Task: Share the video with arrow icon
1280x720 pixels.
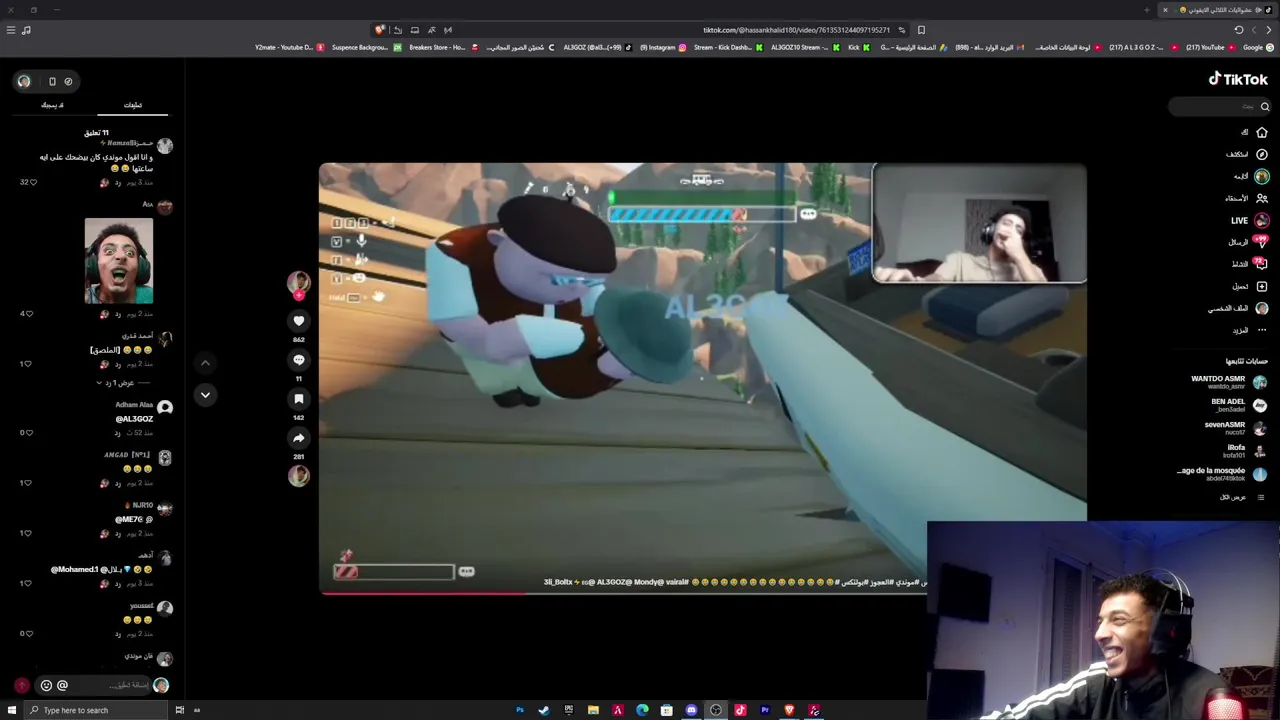Action: pyautogui.click(x=298, y=437)
